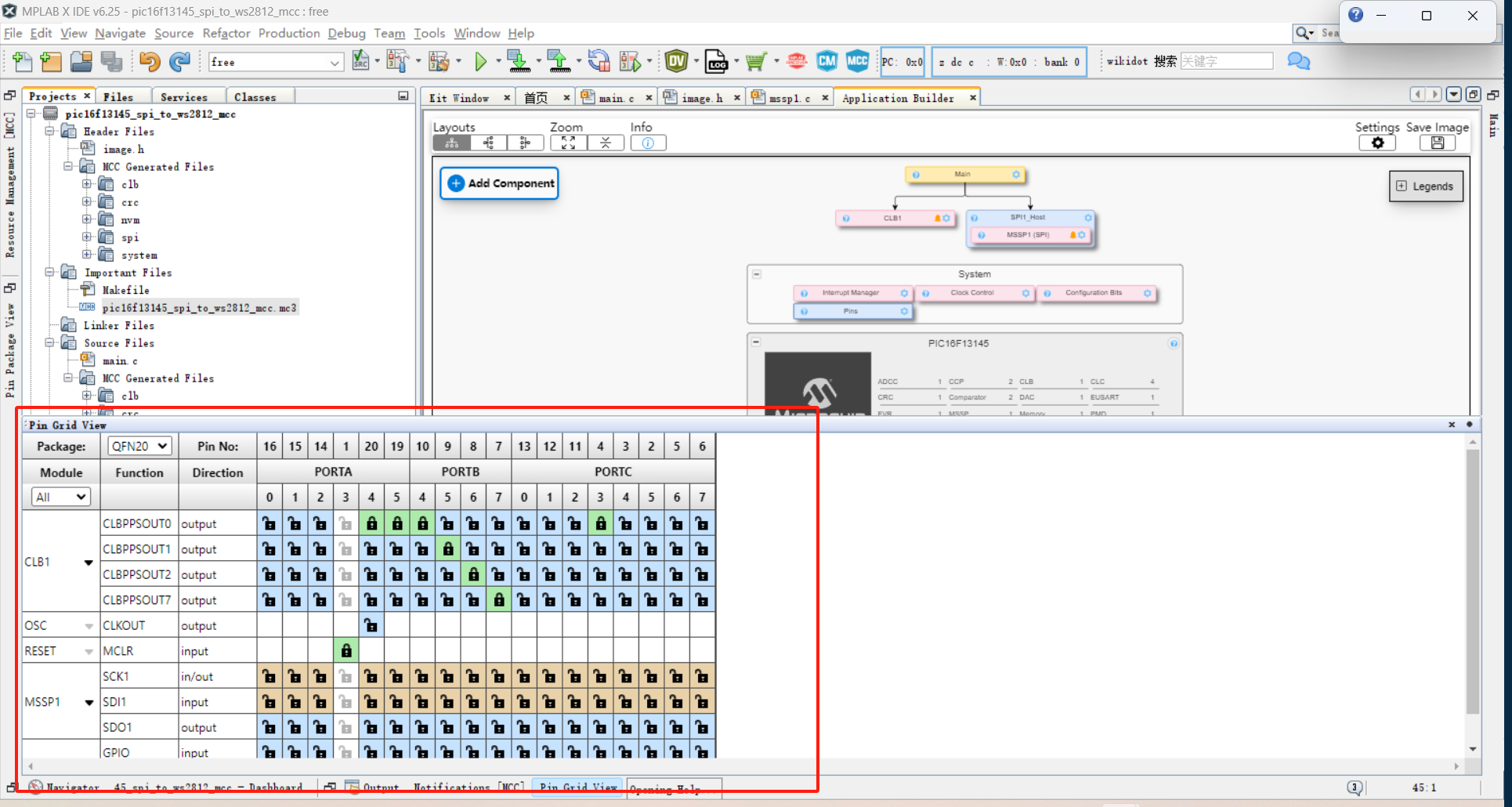Click the MCC Code Configurator icon
Image resolution: width=1512 pixels, height=807 pixels.
858,61
